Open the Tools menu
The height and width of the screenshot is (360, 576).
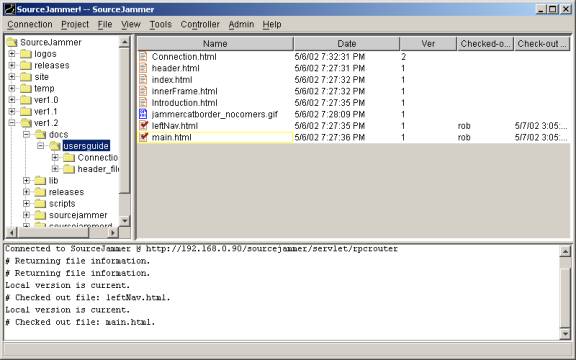click(161, 25)
